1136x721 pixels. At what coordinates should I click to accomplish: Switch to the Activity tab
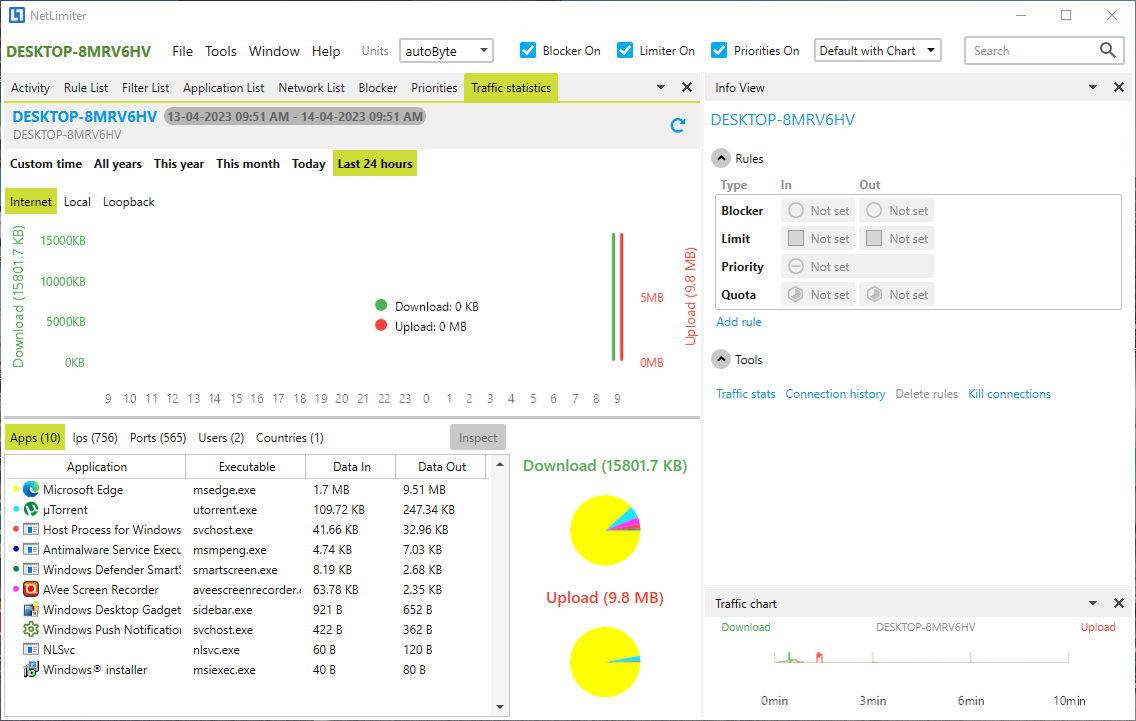pos(30,88)
